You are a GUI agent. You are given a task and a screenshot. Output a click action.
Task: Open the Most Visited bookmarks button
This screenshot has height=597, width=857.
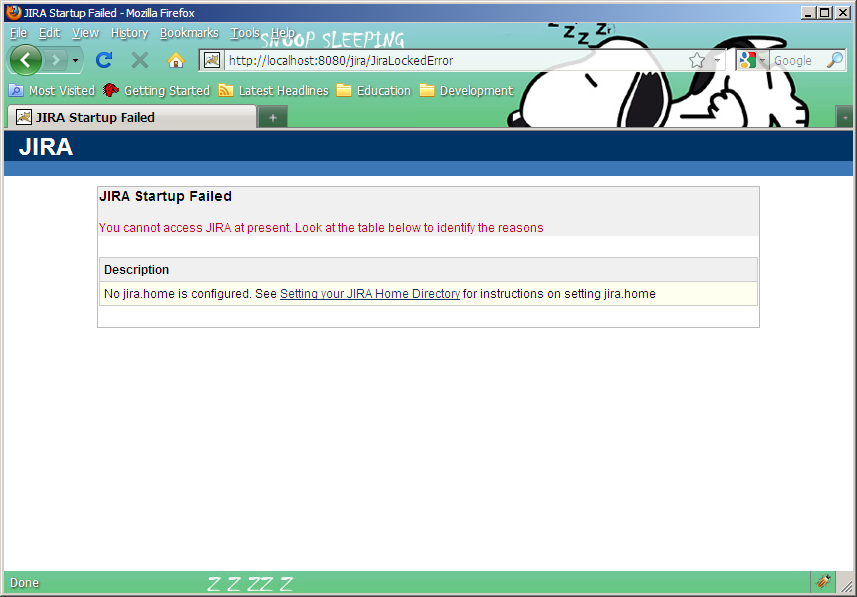point(52,90)
